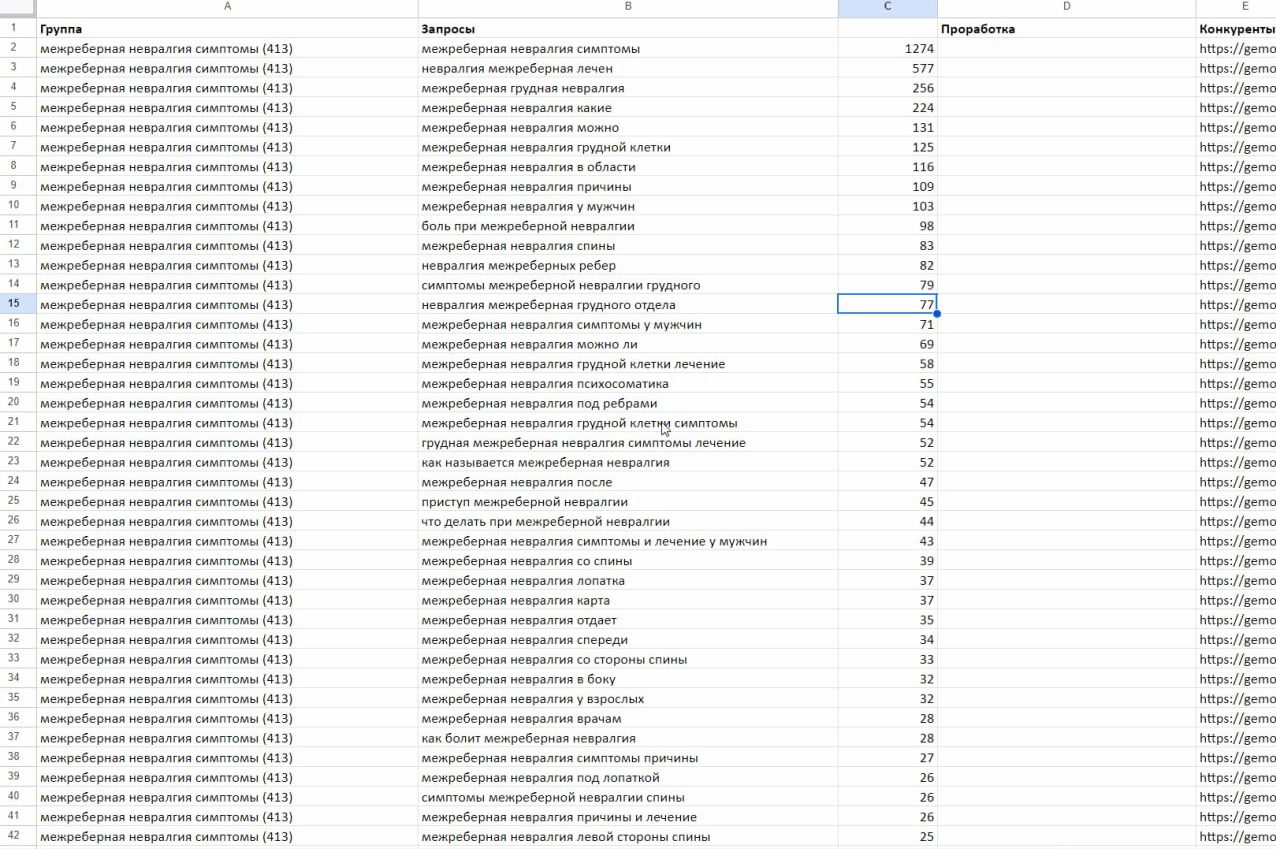Click cell 'как называется межреберная невралгия'
Screen dimensions: 1276x849
click(628, 462)
